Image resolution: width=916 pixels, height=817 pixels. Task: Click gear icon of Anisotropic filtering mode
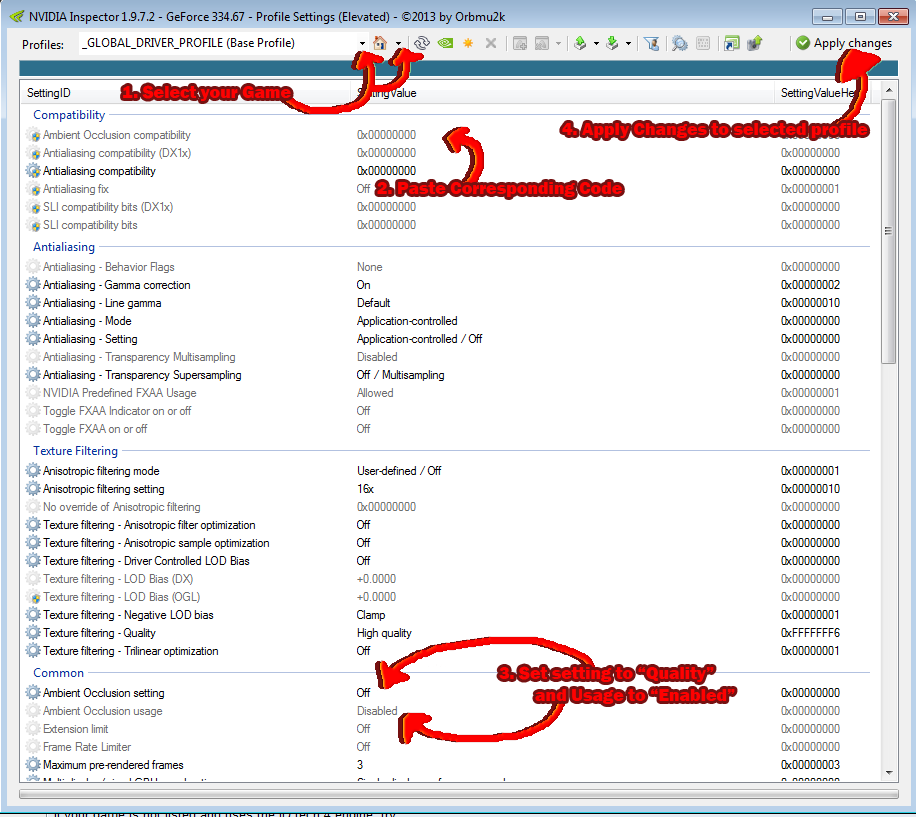coord(33,470)
